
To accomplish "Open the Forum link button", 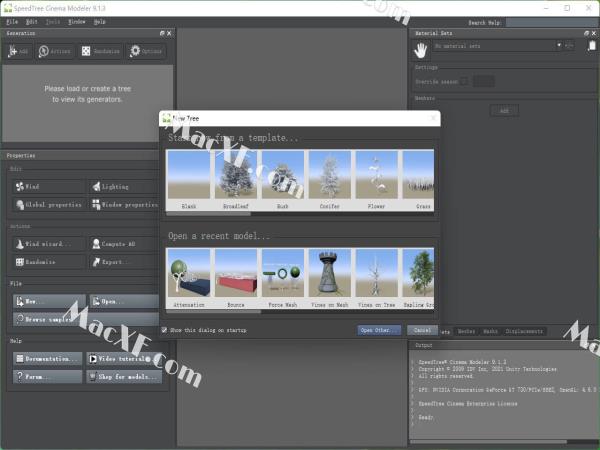I will [48, 377].
